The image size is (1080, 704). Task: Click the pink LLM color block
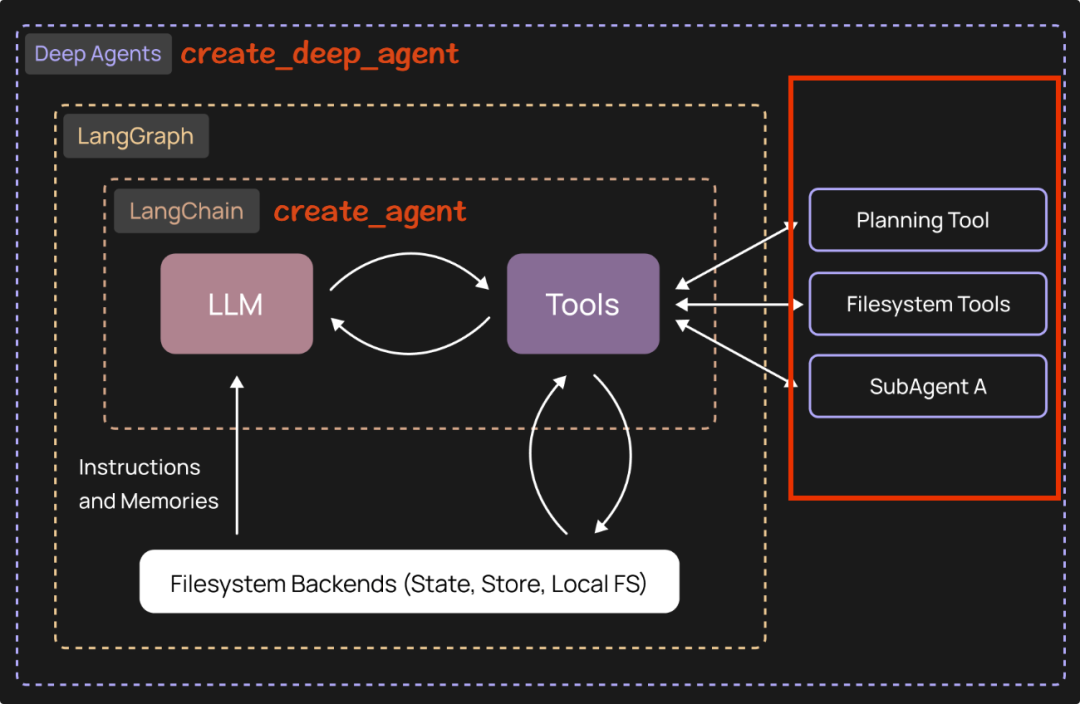coord(236,304)
